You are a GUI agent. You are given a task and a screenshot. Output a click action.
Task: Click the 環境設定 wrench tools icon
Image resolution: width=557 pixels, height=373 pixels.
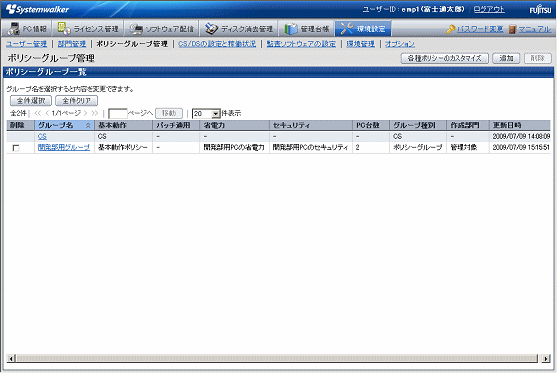click(x=347, y=28)
